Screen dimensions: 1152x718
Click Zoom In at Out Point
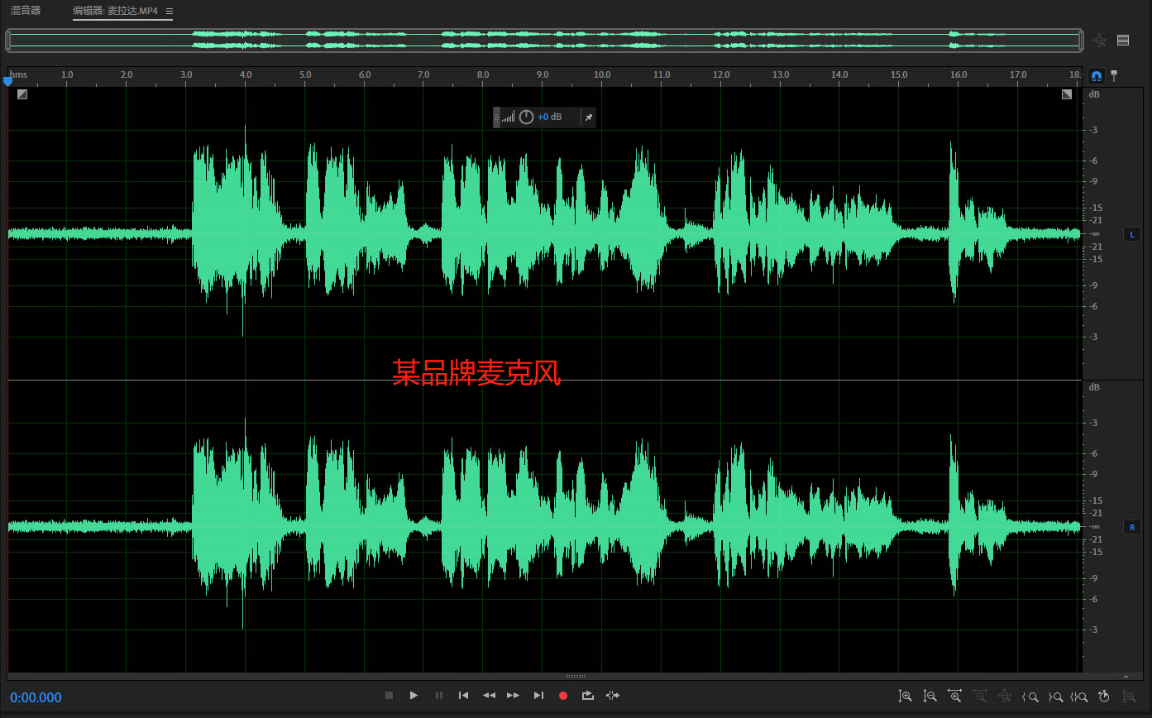tap(1054, 696)
